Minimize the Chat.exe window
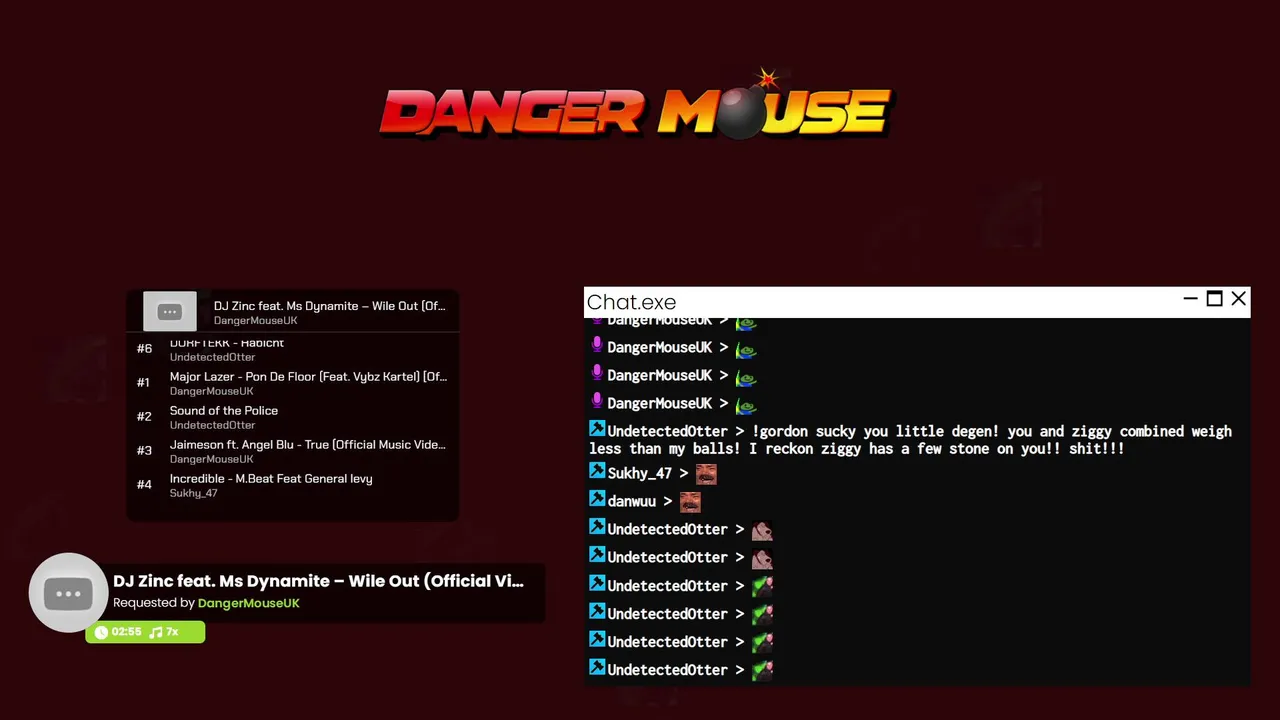 1190,299
